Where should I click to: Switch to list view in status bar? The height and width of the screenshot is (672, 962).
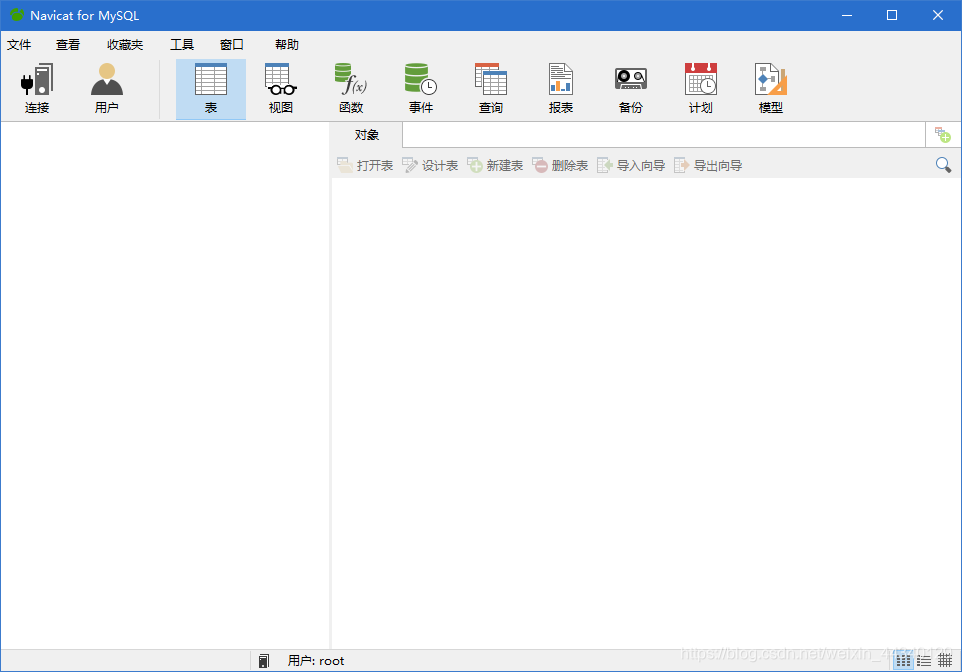point(924,661)
